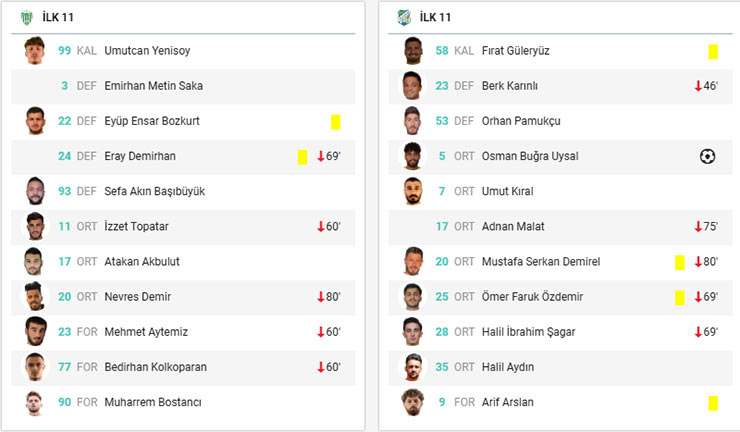
Task: Click the left İLK 11 heading
Action: click(x=59, y=17)
